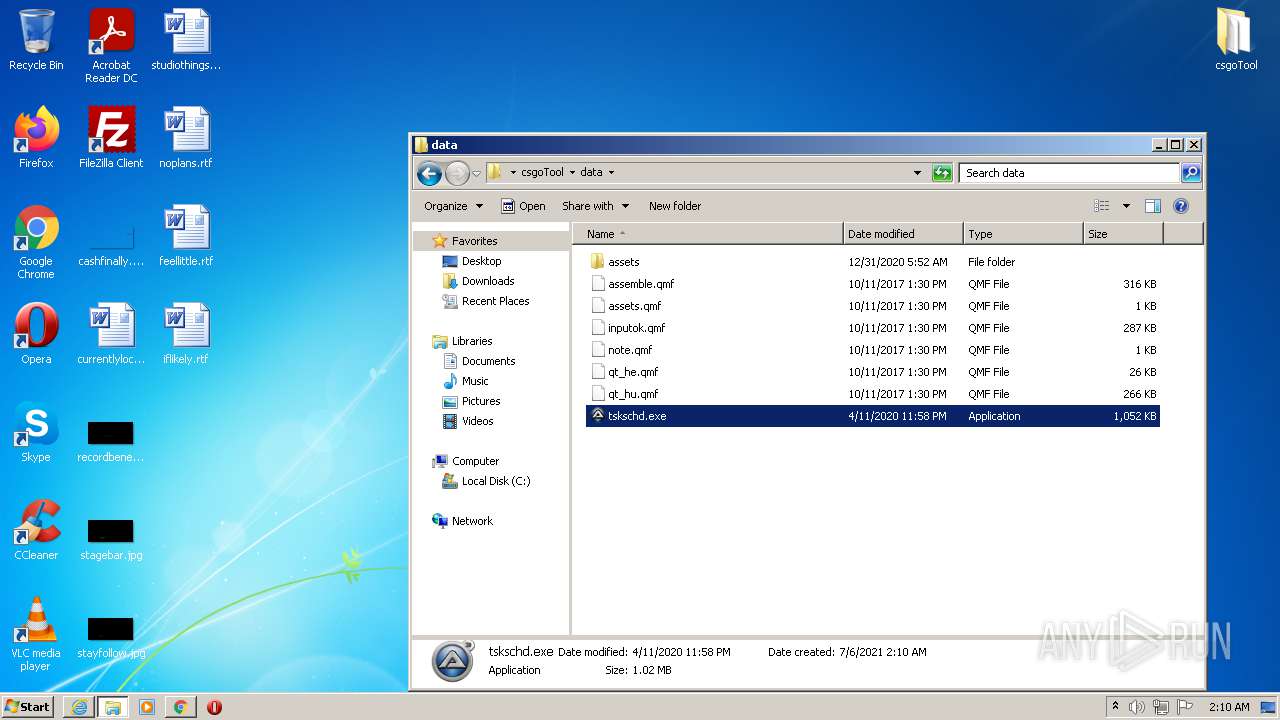Viewport: 1280px width, 720px height.
Task: Launch Opera desktop shortcut
Action: [36, 334]
